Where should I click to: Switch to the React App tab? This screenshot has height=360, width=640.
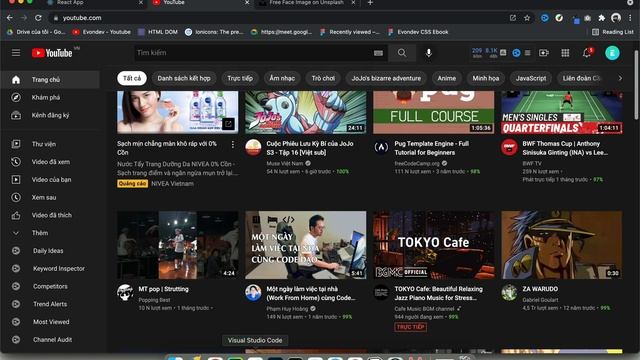click(96, 3)
